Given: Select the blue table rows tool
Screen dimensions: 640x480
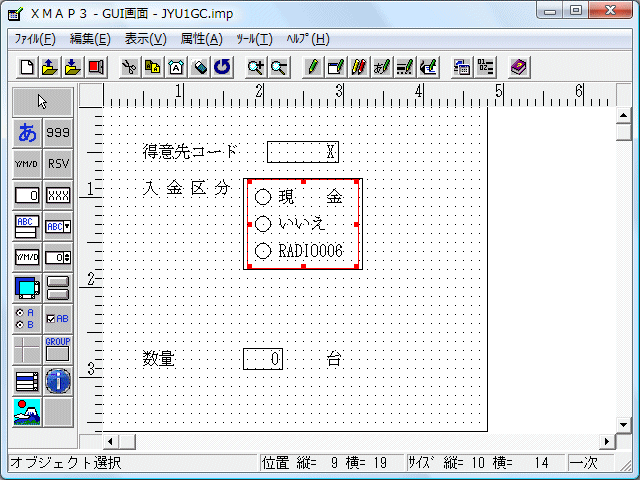Looking at the screenshot, I should (27, 381).
